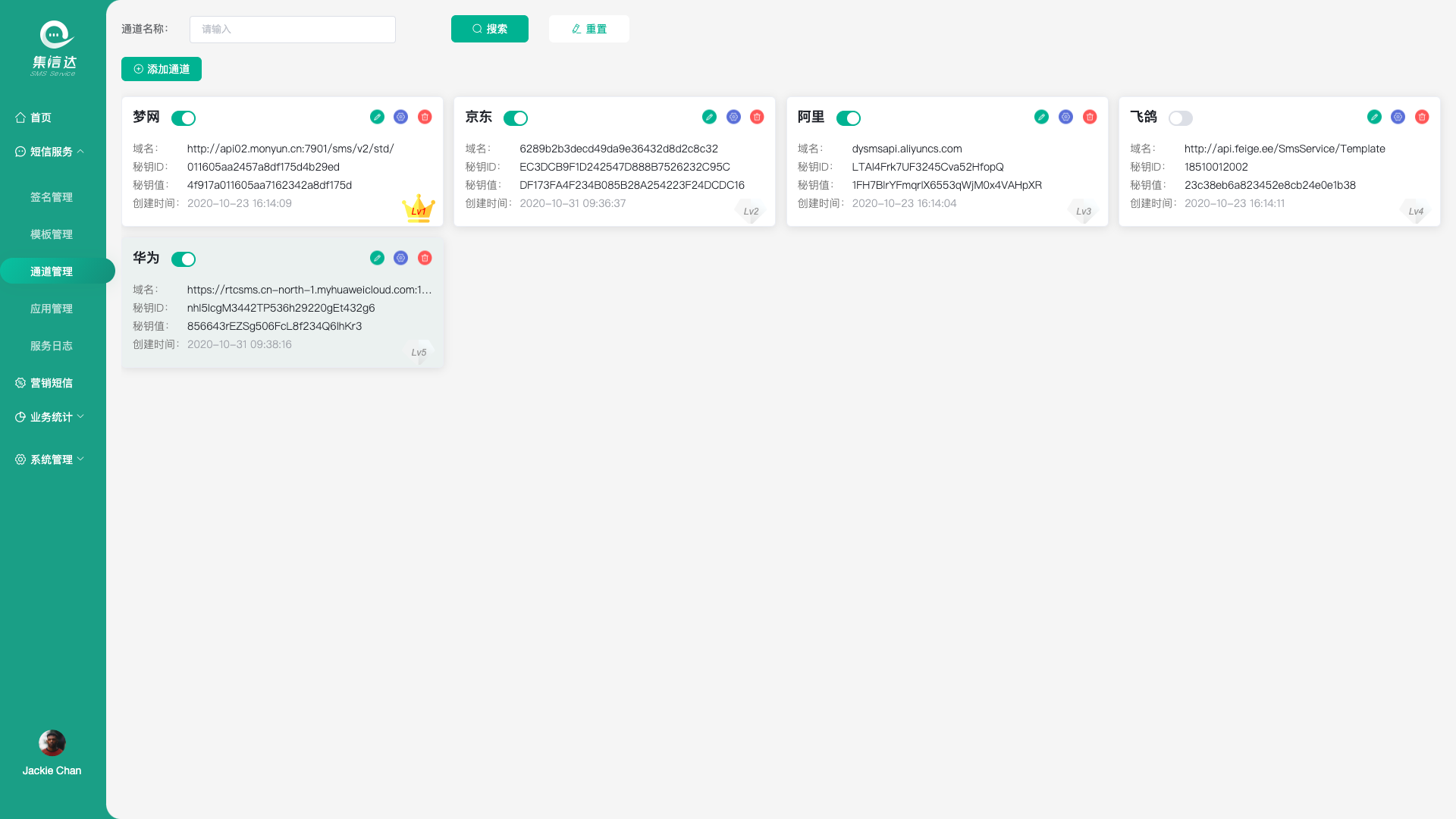Collapse the 短信服务 sidebar menu

click(51, 152)
